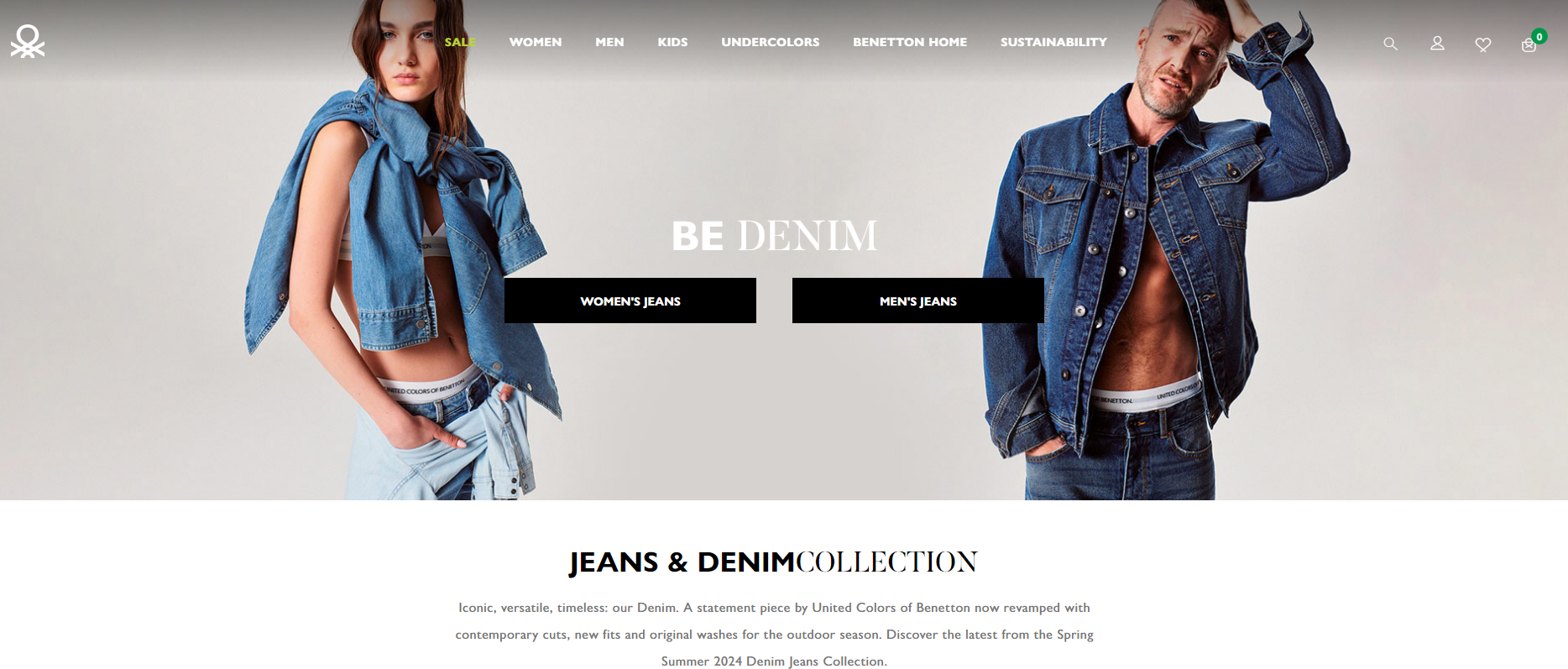Image resolution: width=1568 pixels, height=669 pixels.
Task: Open the UNDERCOLORS menu
Action: pyautogui.click(x=771, y=42)
